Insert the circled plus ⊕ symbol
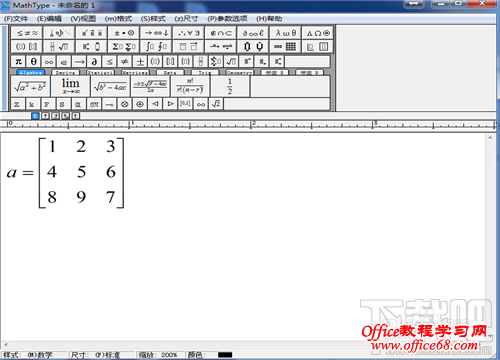The width and height of the screenshot is (500, 360). pos(140,104)
